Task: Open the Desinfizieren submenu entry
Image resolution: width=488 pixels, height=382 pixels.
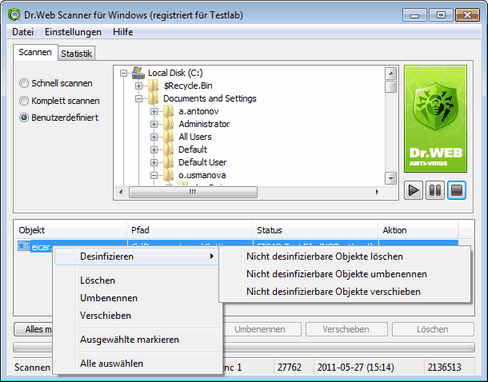Action: point(137,257)
